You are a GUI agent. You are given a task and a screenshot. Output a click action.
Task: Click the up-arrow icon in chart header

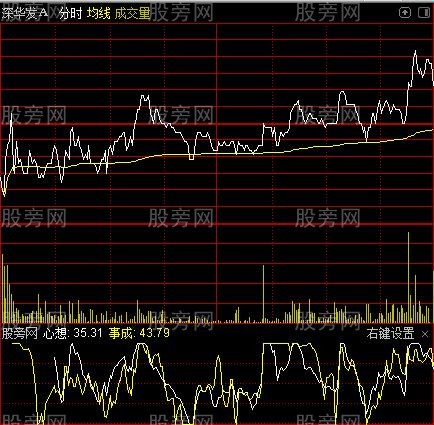tap(405, 13)
